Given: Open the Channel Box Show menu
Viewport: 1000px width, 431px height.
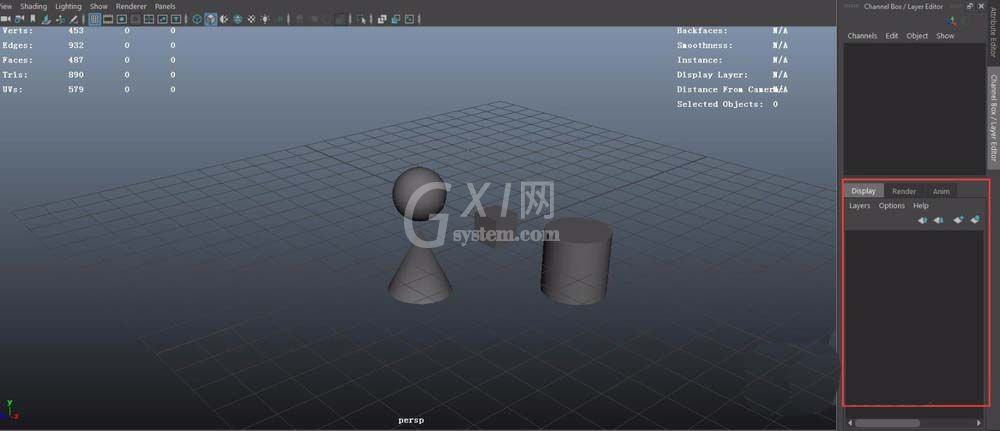Looking at the screenshot, I should tap(945, 36).
